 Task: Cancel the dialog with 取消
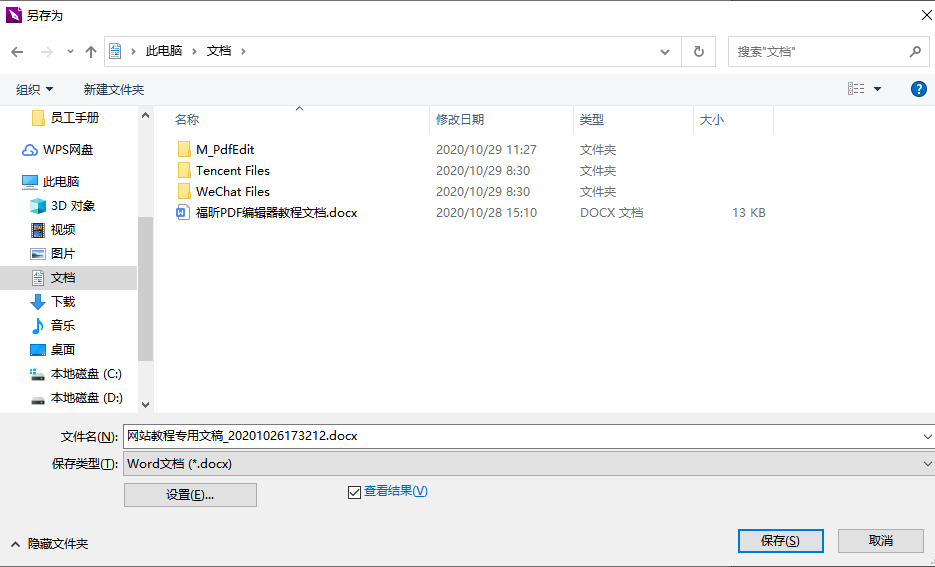(881, 541)
